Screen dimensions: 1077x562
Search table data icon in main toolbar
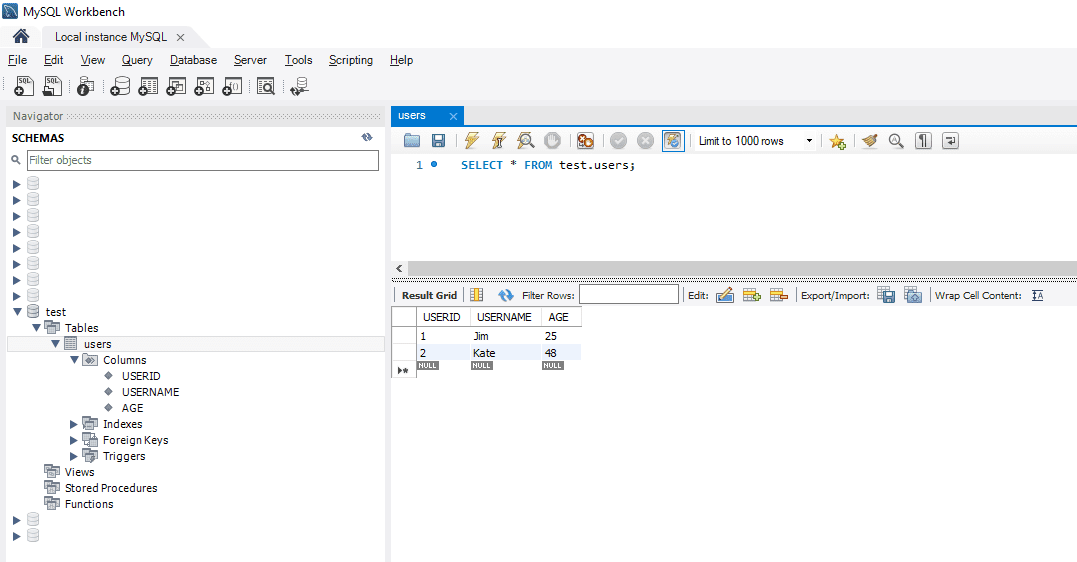pyautogui.click(x=266, y=86)
